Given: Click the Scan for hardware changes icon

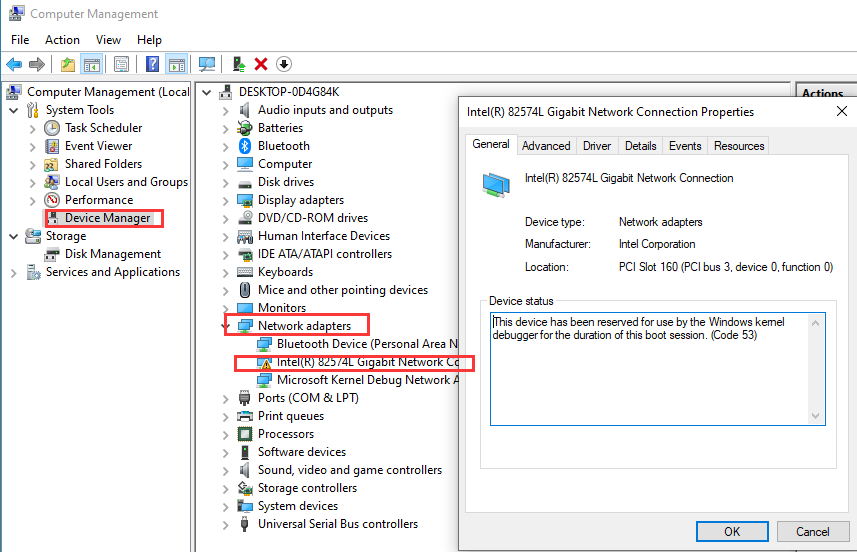Looking at the screenshot, I should click(x=207, y=64).
